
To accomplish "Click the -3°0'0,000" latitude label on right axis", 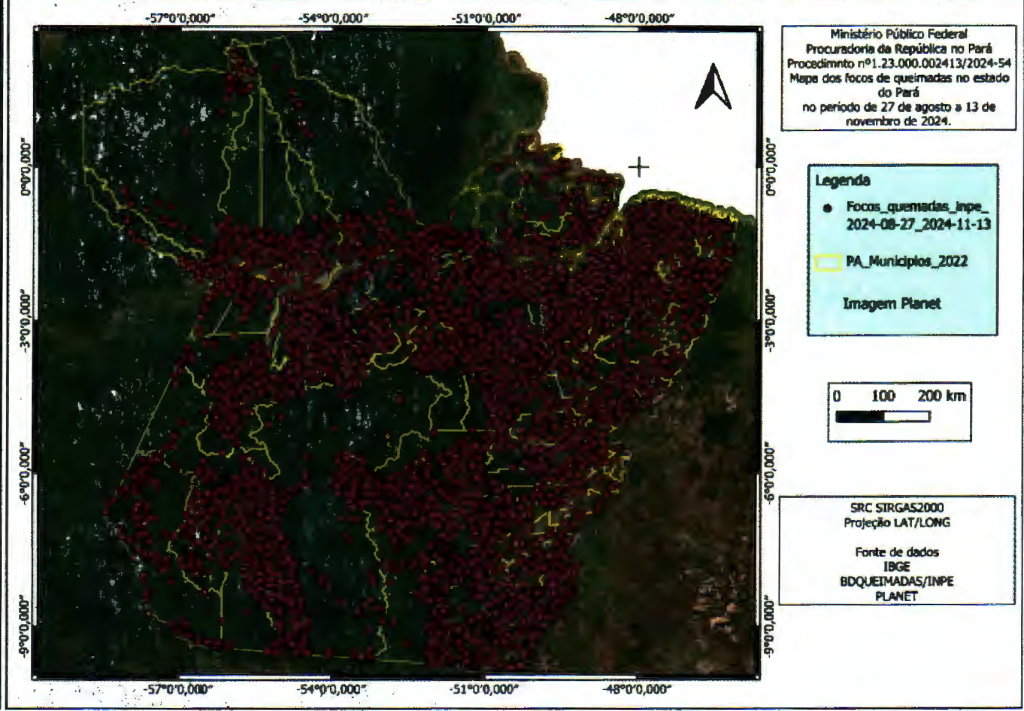I will coord(769,320).
